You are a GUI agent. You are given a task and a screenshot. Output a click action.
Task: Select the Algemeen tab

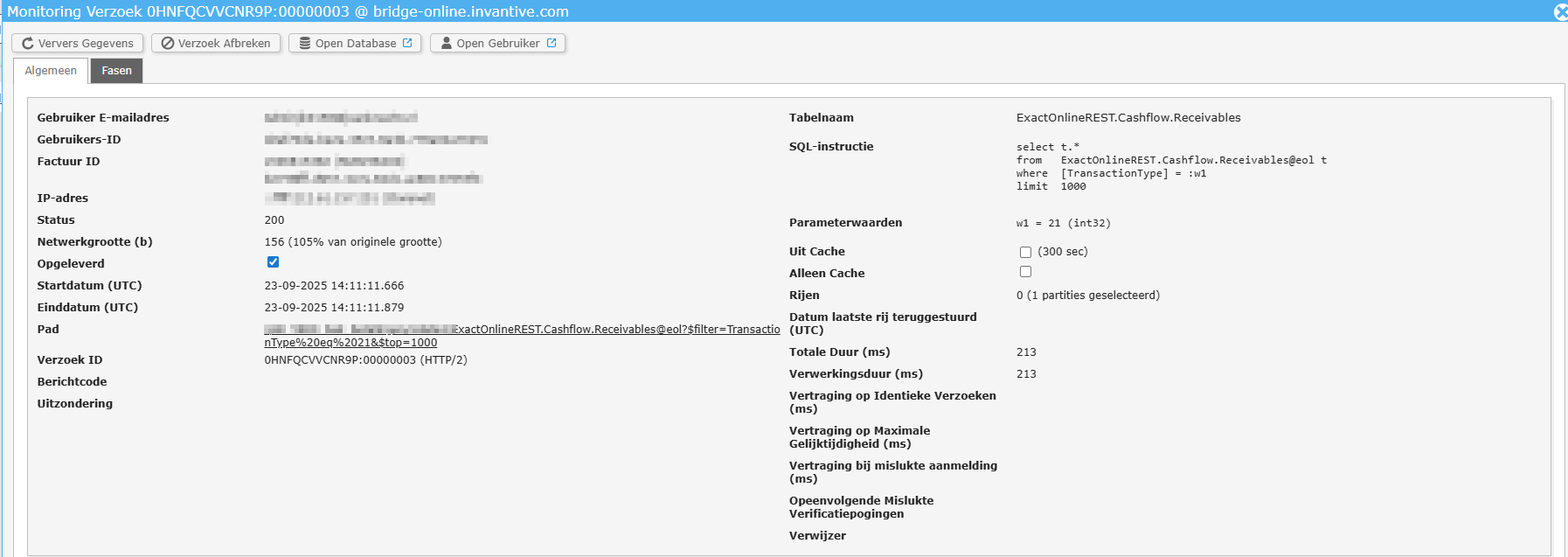51,71
